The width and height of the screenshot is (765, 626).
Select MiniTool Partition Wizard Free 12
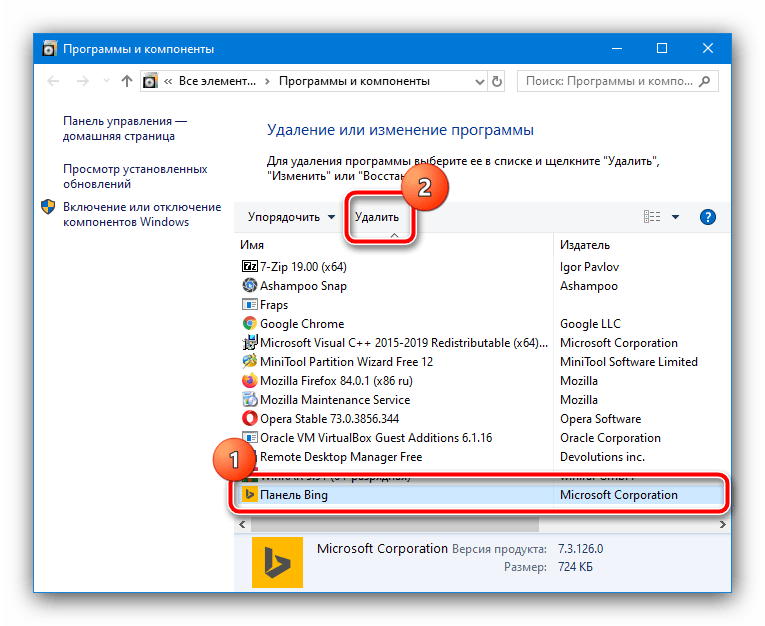394,362
